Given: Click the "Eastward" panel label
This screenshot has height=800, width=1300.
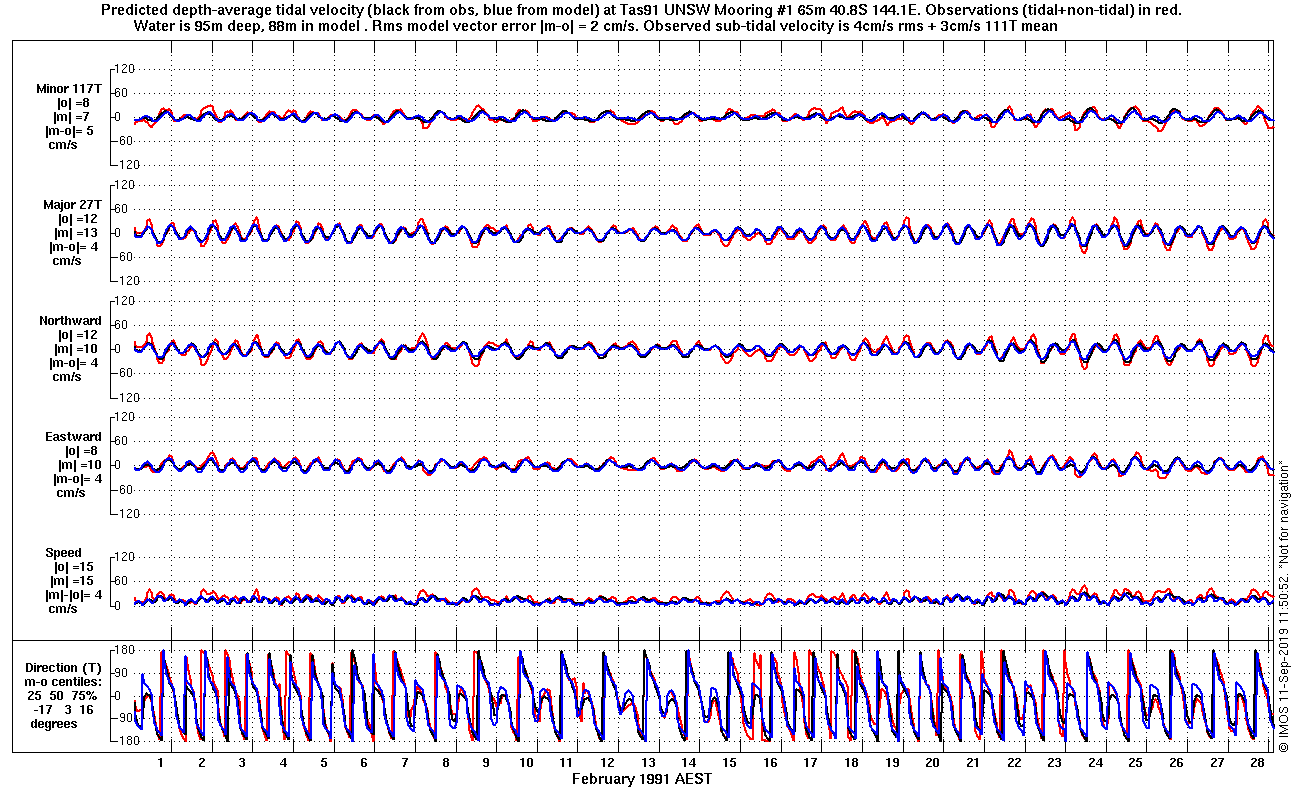Looking at the screenshot, I should click(73, 437).
